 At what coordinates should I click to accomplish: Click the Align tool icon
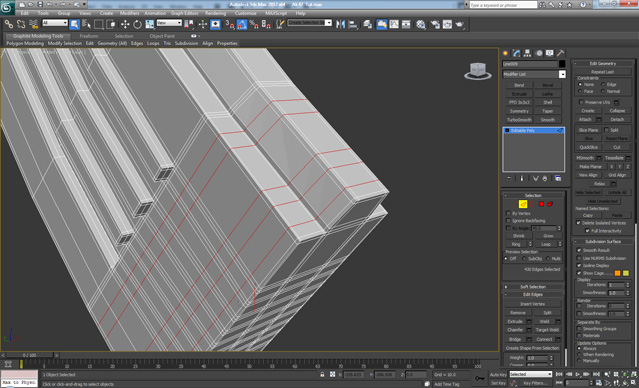353,24
